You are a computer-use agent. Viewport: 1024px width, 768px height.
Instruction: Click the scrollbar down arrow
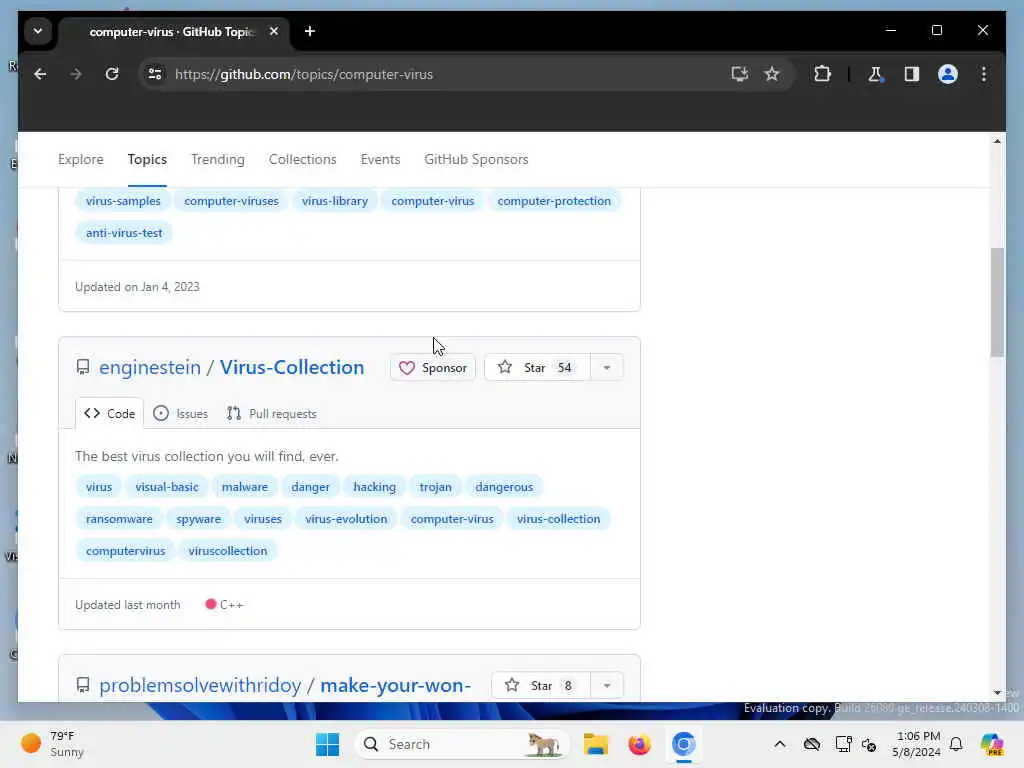pos(997,692)
